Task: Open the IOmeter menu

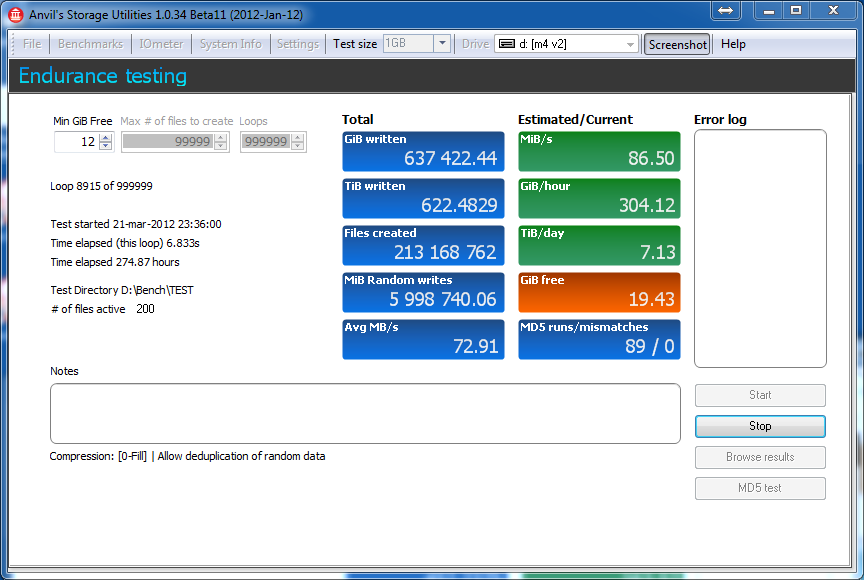Action: [161, 44]
